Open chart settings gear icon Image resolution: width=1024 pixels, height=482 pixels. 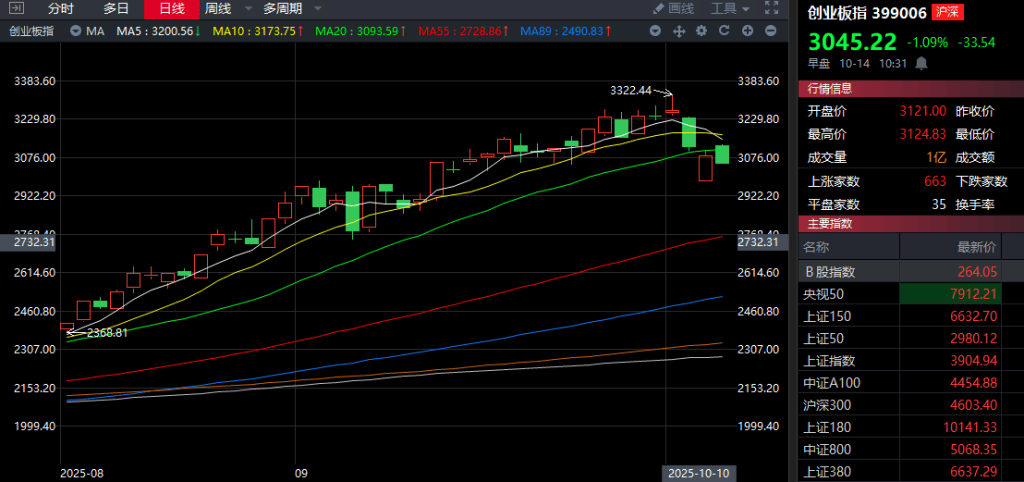(702, 31)
